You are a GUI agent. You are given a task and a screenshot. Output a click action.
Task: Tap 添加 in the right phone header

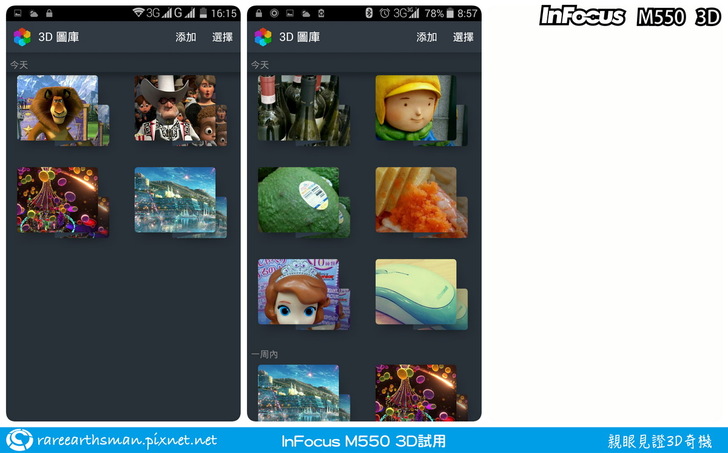coord(427,37)
